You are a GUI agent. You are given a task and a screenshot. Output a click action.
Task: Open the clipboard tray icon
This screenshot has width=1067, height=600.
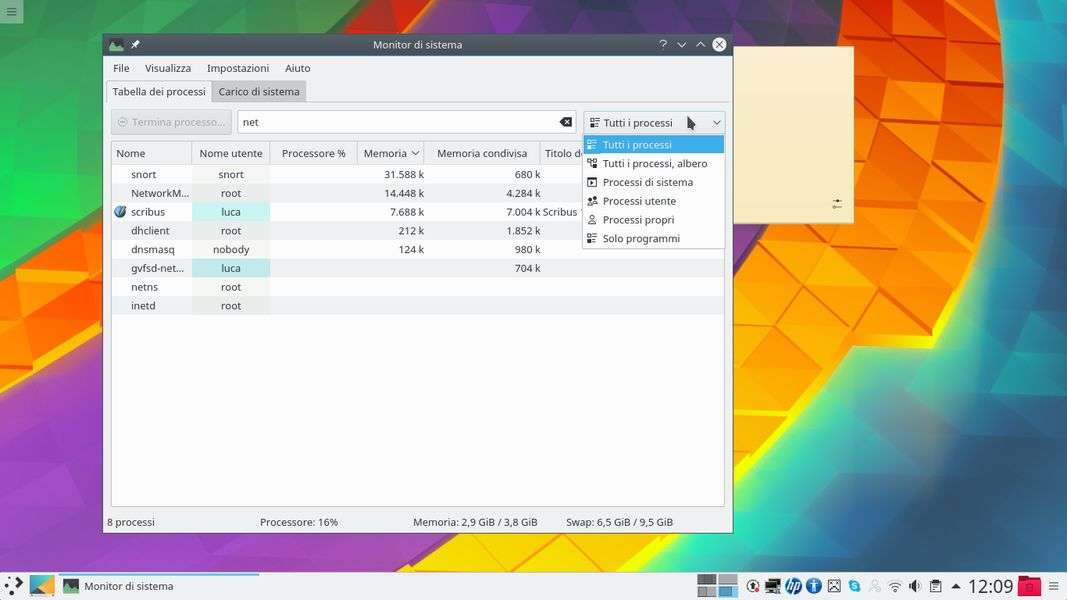coord(935,586)
